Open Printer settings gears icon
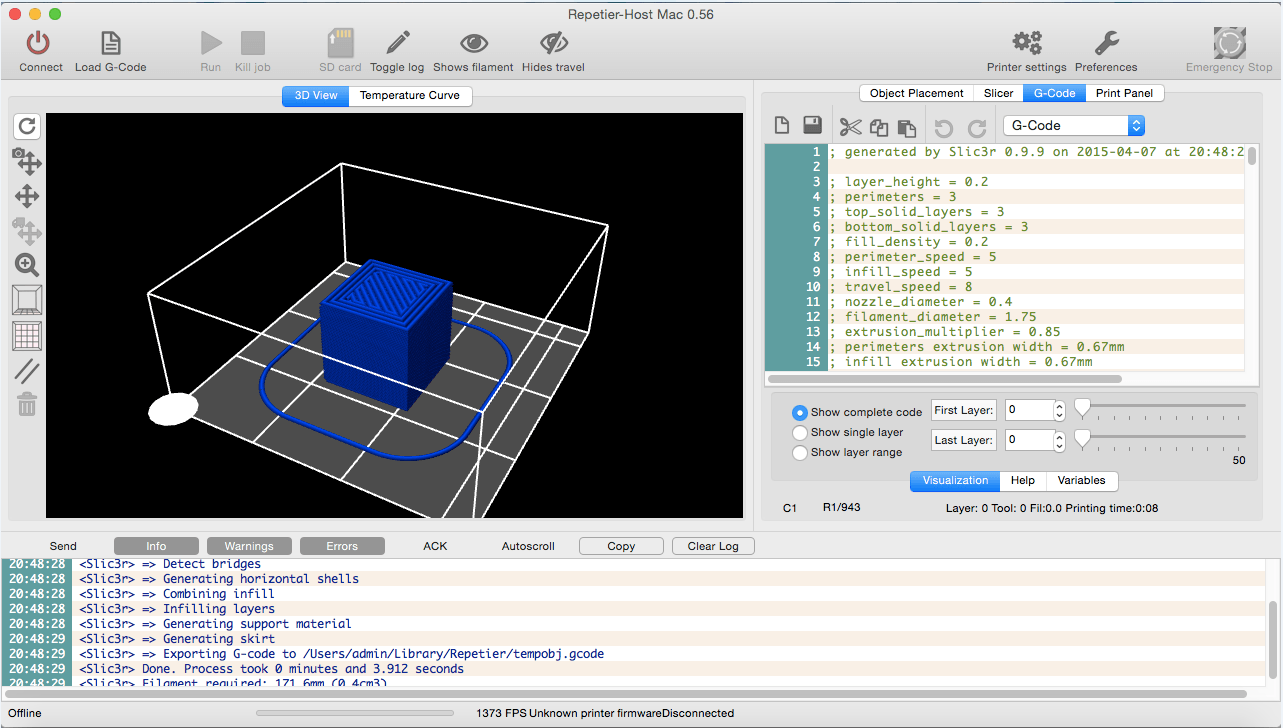This screenshot has width=1283, height=728. [x=1027, y=43]
